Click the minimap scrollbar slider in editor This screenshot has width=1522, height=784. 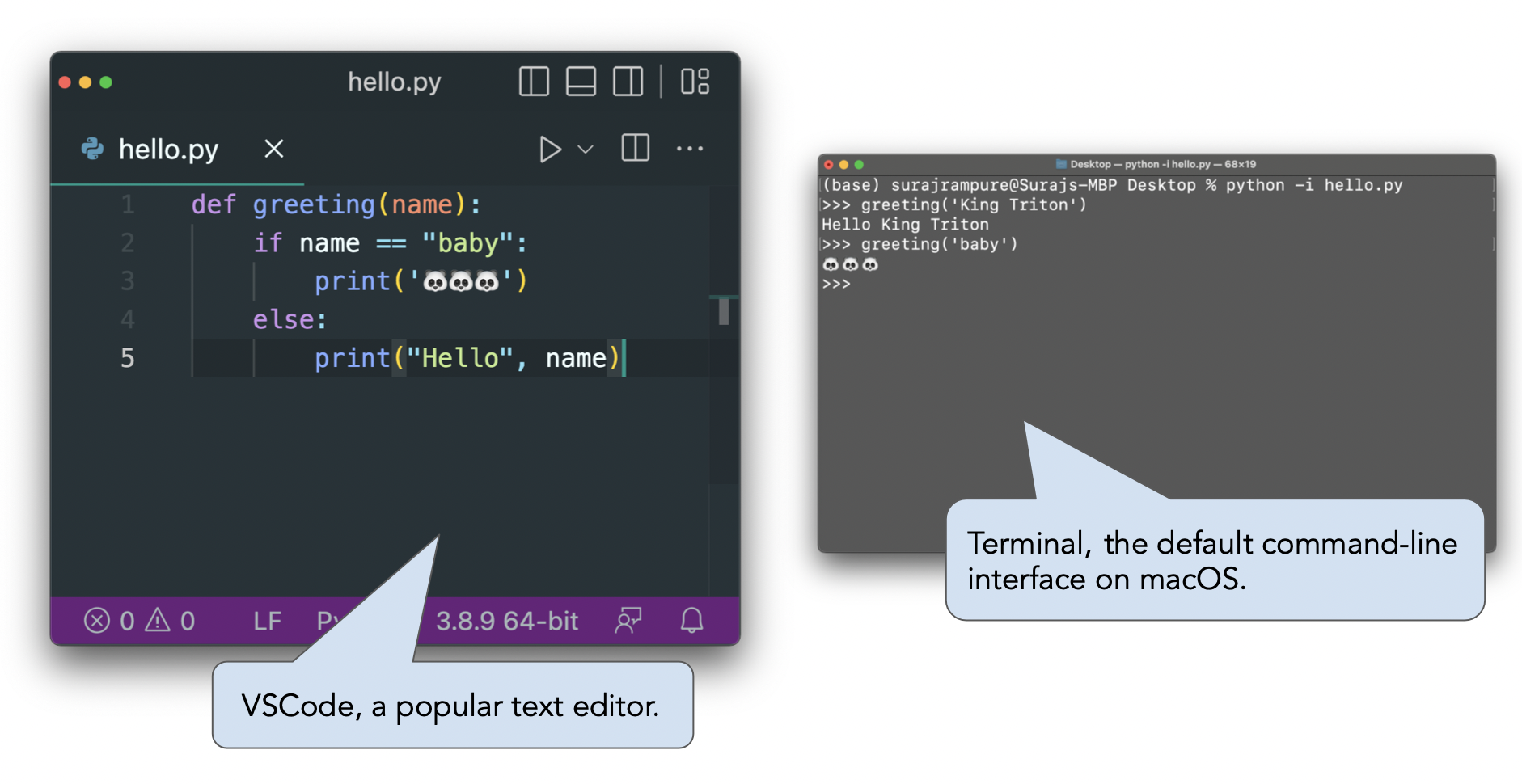[724, 310]
